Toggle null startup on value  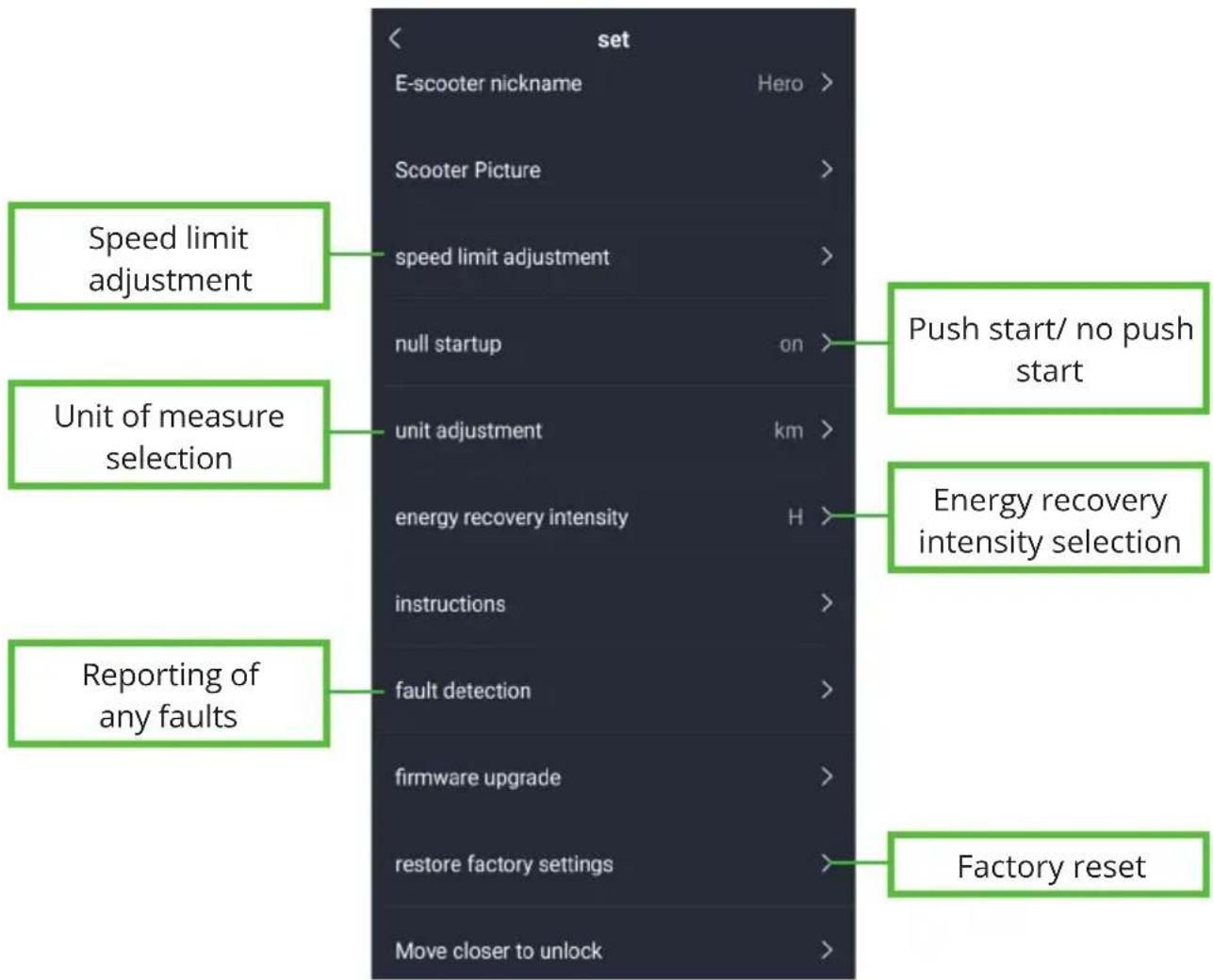(x=791, y=344)
